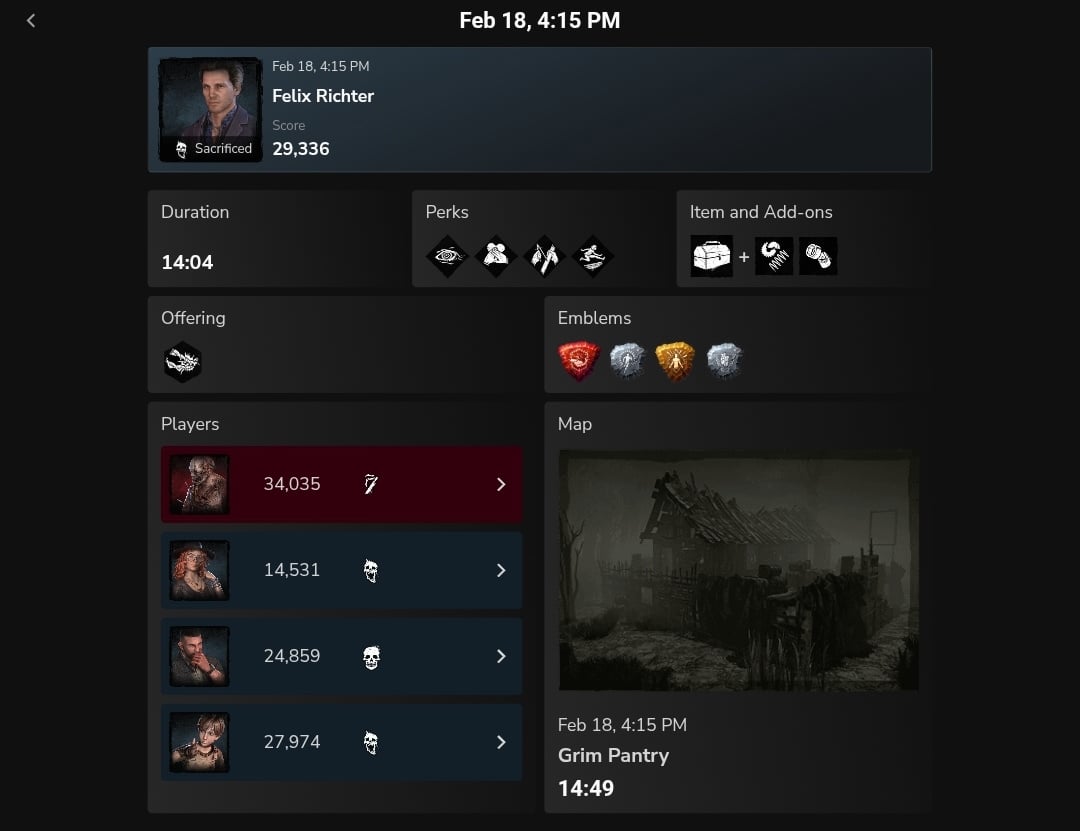
Task: Open the Grim Pantry map image
Action: point(738,571)
